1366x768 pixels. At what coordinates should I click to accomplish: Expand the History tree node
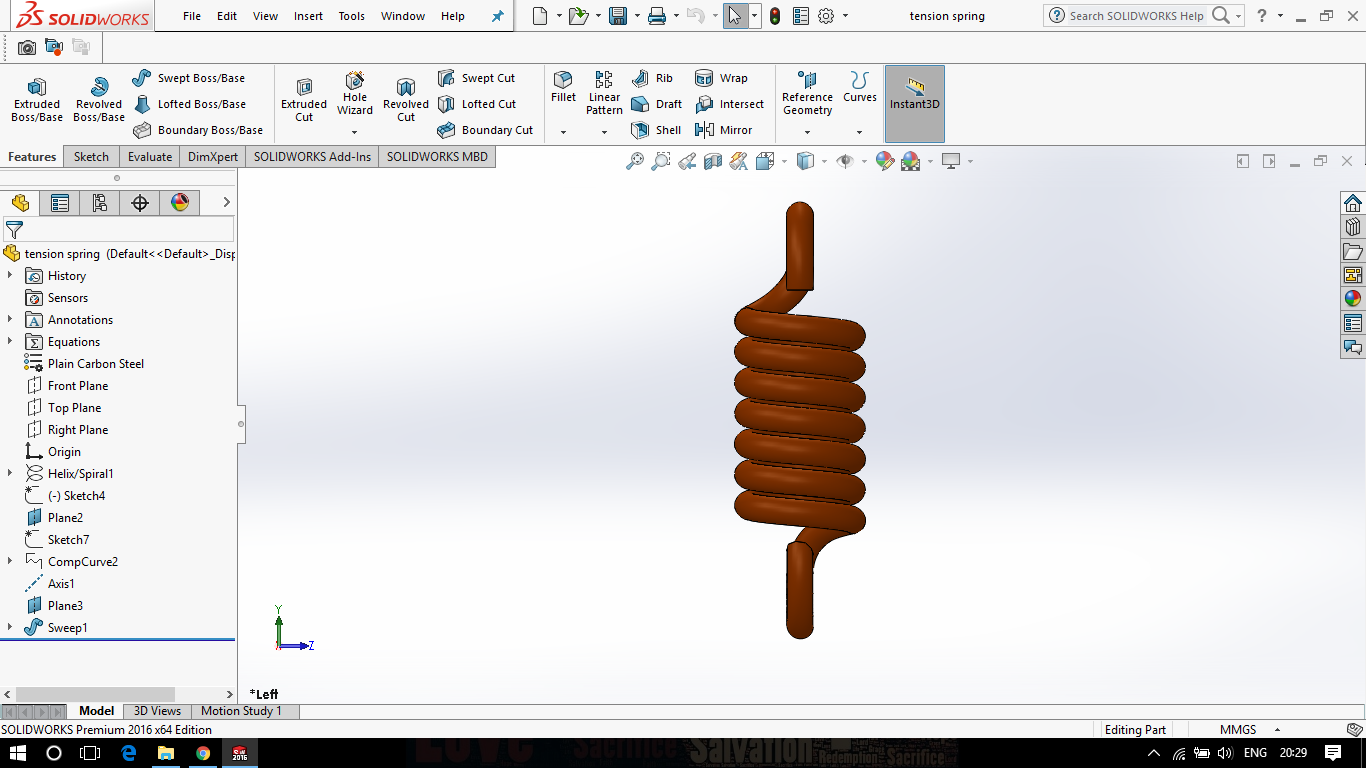(10, 275)
